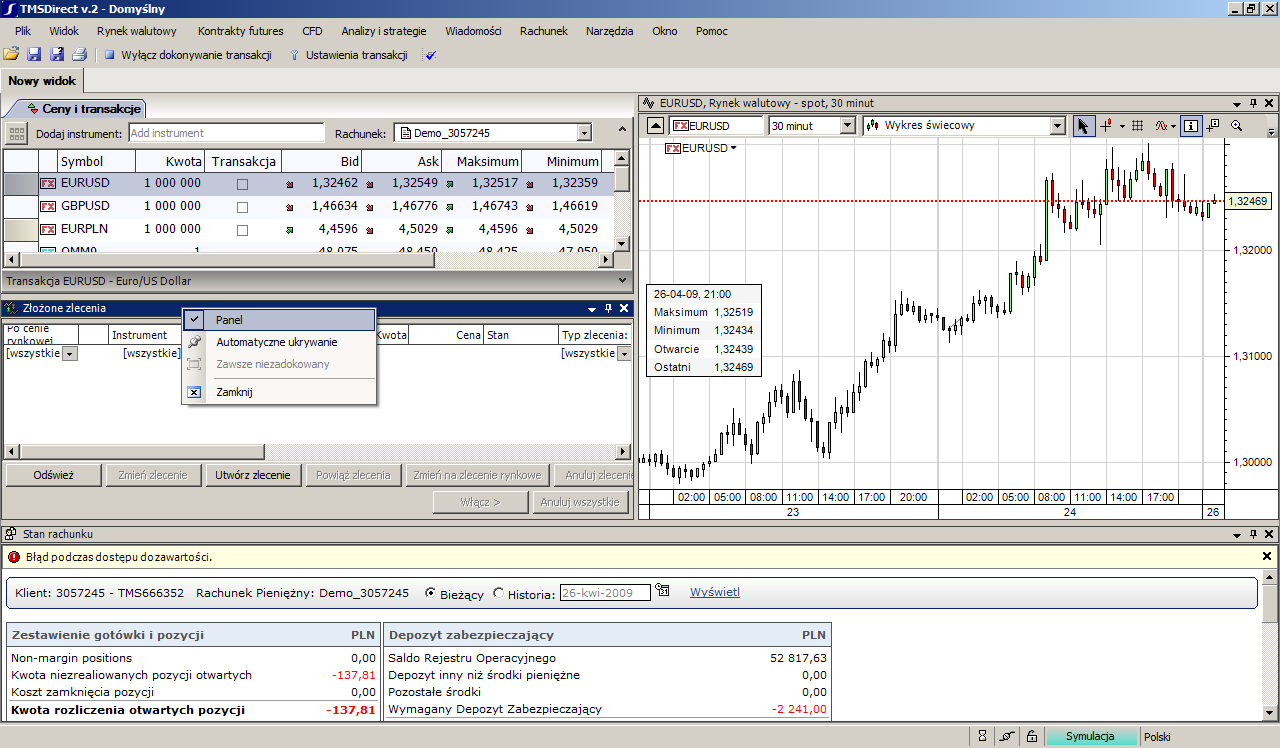This screenshot has width=1280, height=749.
Task: Click FX icon in the EURPLN row
Action: [48, 230]
